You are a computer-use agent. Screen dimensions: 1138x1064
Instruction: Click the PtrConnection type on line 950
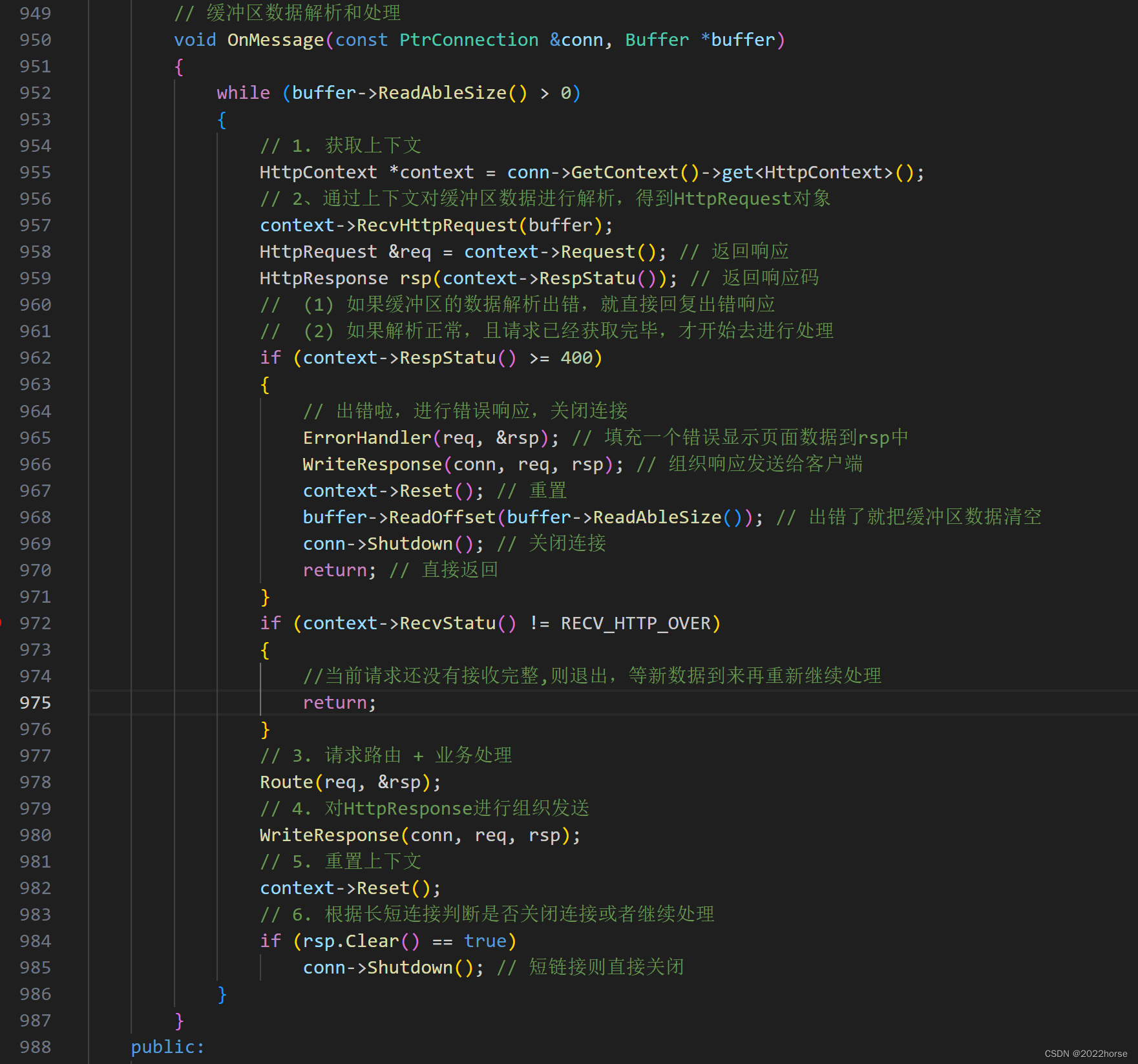pos(469,40)
